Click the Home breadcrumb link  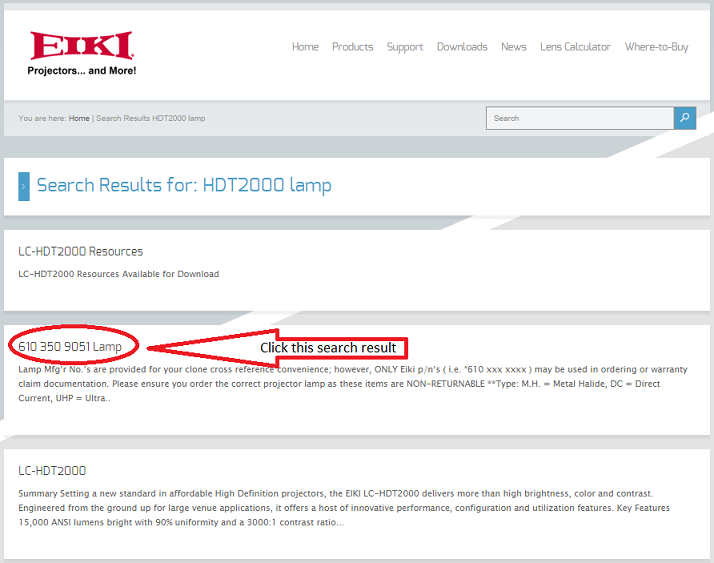(79, 118)
